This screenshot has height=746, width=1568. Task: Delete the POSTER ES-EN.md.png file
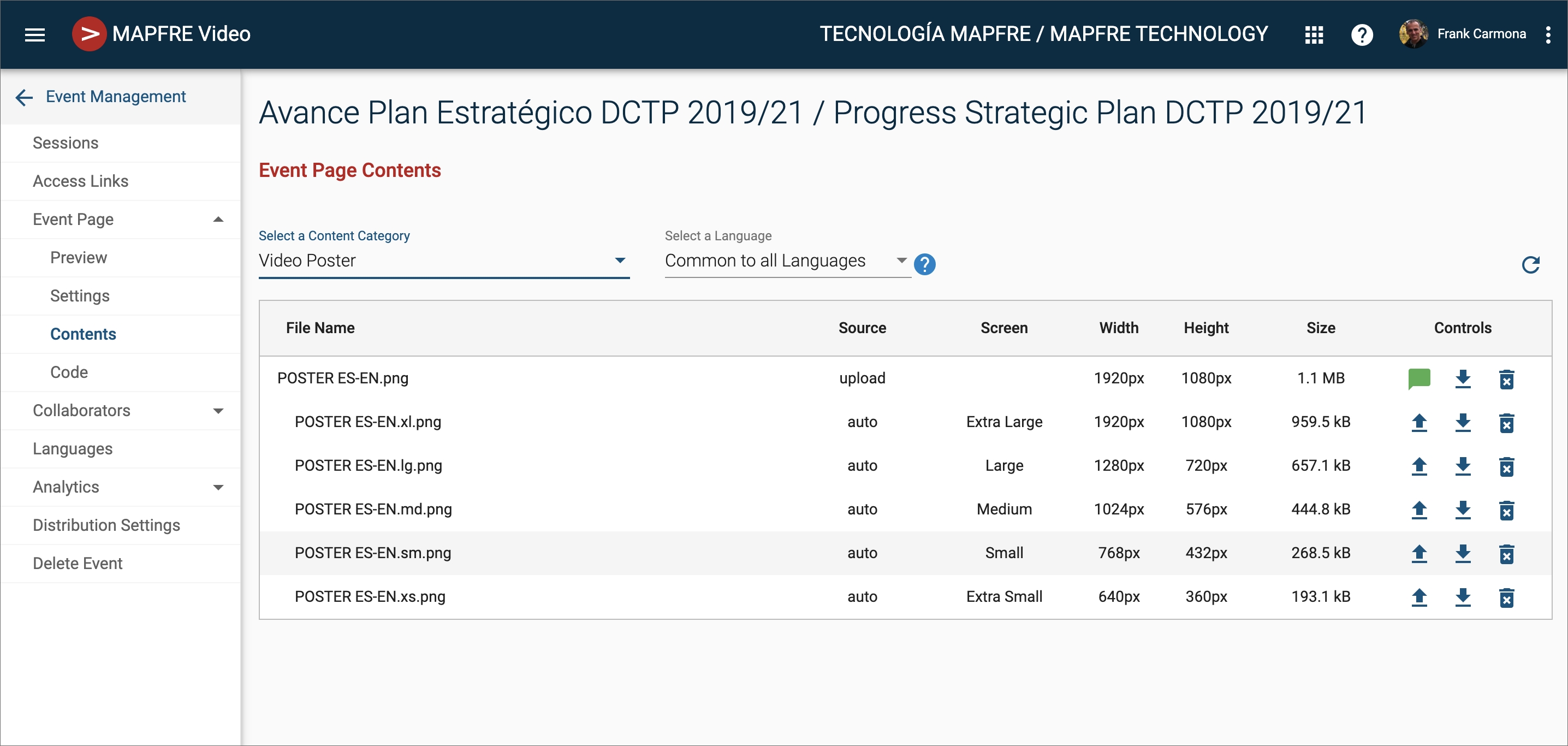(x=1506, y=510)
